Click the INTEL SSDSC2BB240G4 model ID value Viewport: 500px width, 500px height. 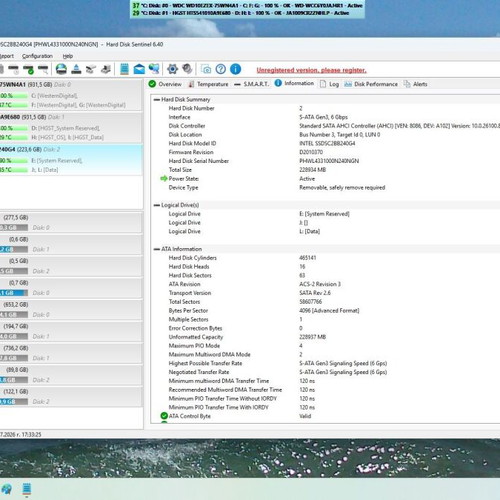click(327, 143)
